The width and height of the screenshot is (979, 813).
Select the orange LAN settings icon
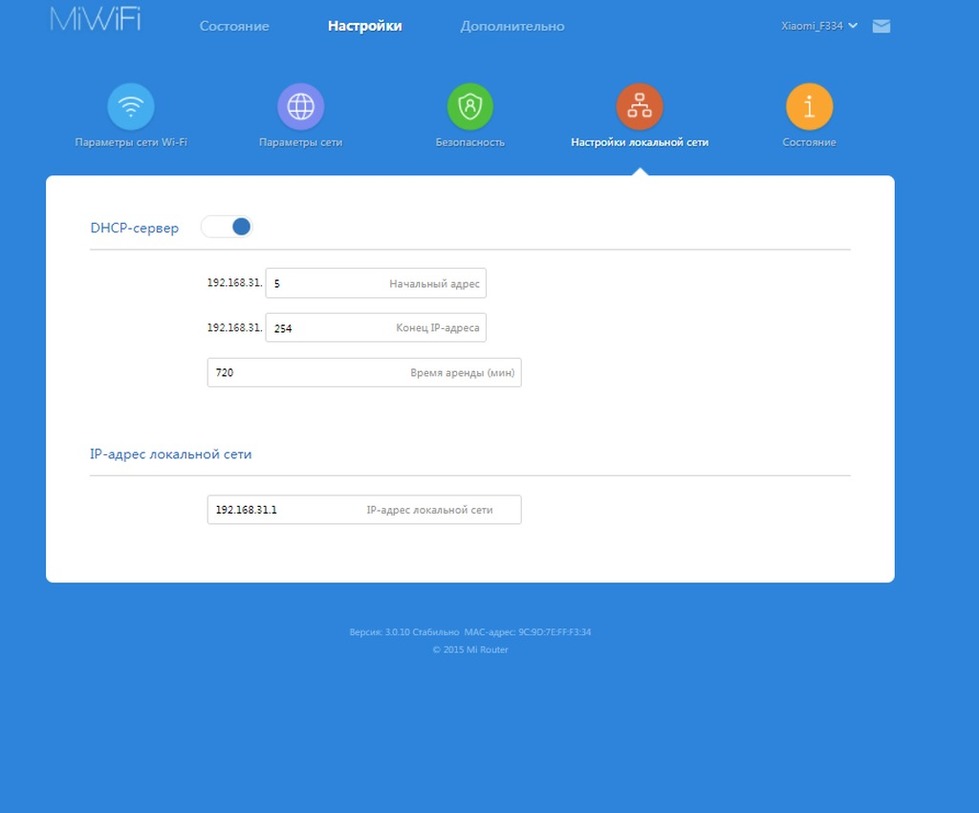639,107
